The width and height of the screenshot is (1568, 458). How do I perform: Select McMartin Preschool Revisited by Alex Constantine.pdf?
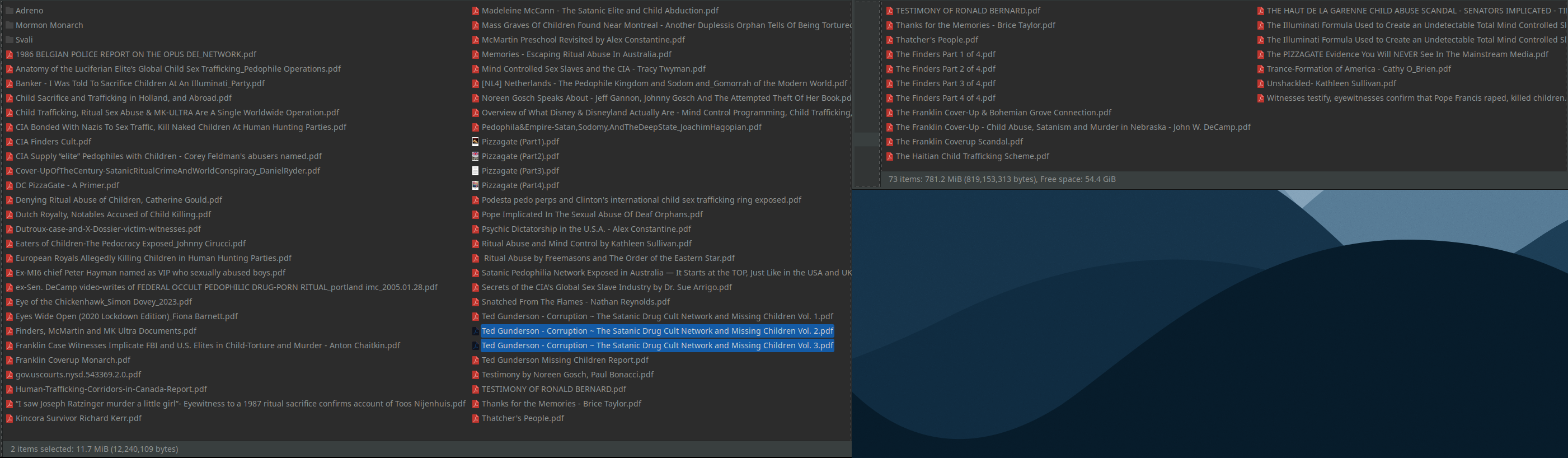[583, 40]
